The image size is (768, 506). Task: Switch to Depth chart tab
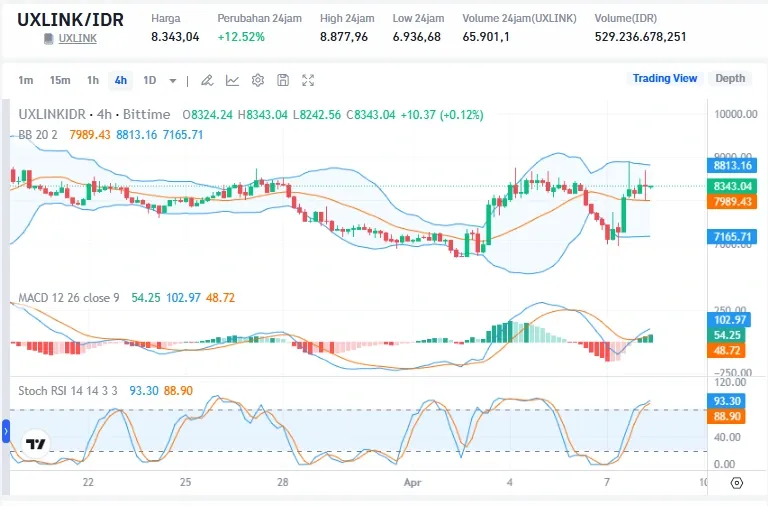point(730,78)
